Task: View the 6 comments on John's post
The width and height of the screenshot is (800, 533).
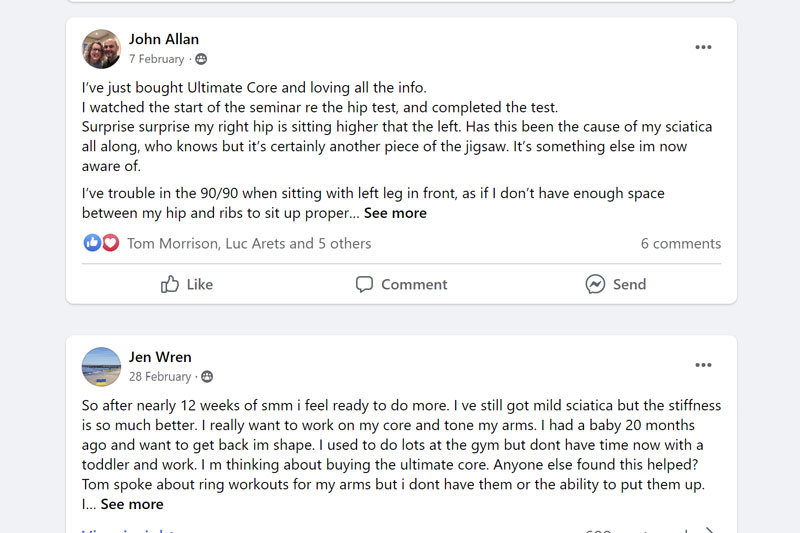Action: [680, 243]
